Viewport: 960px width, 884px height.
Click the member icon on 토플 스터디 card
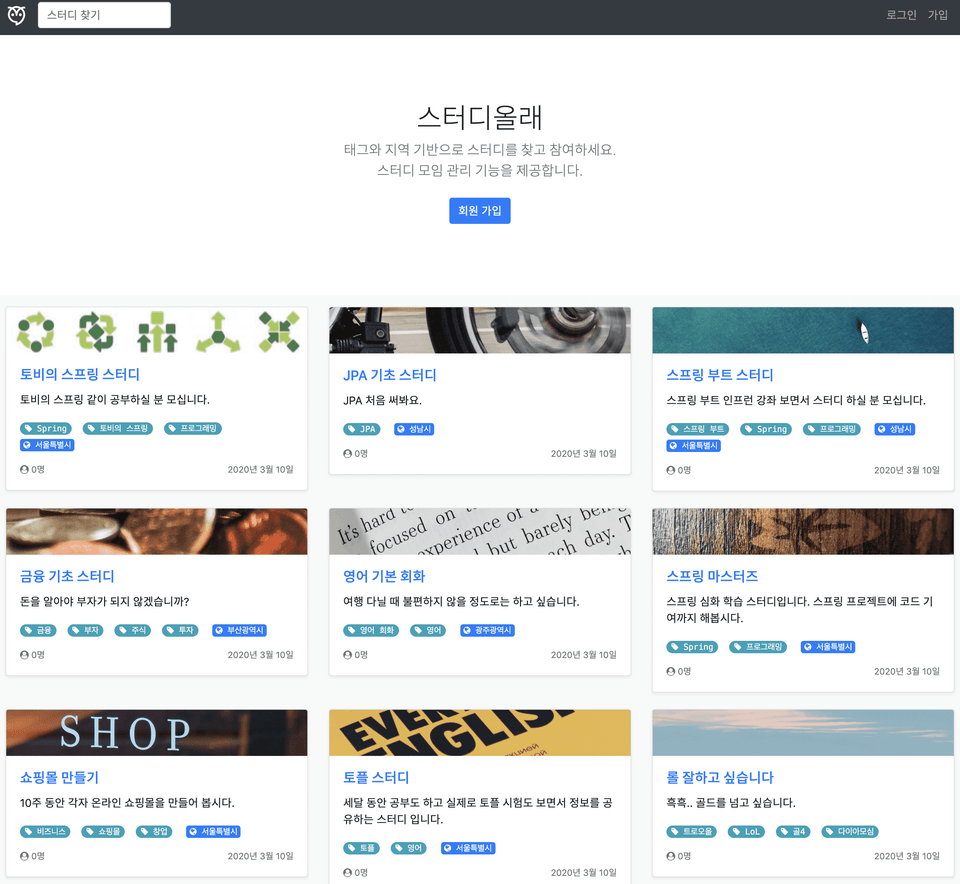click(348, 872)
